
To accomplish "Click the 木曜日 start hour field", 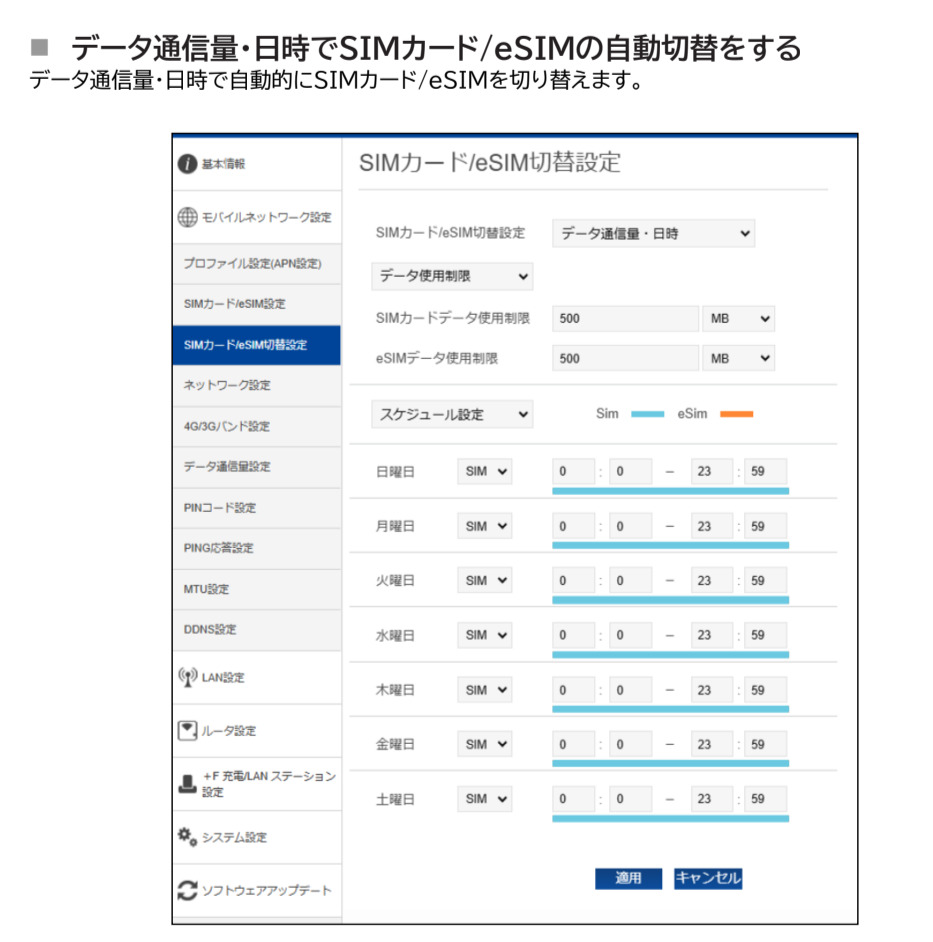I will 574,690.
